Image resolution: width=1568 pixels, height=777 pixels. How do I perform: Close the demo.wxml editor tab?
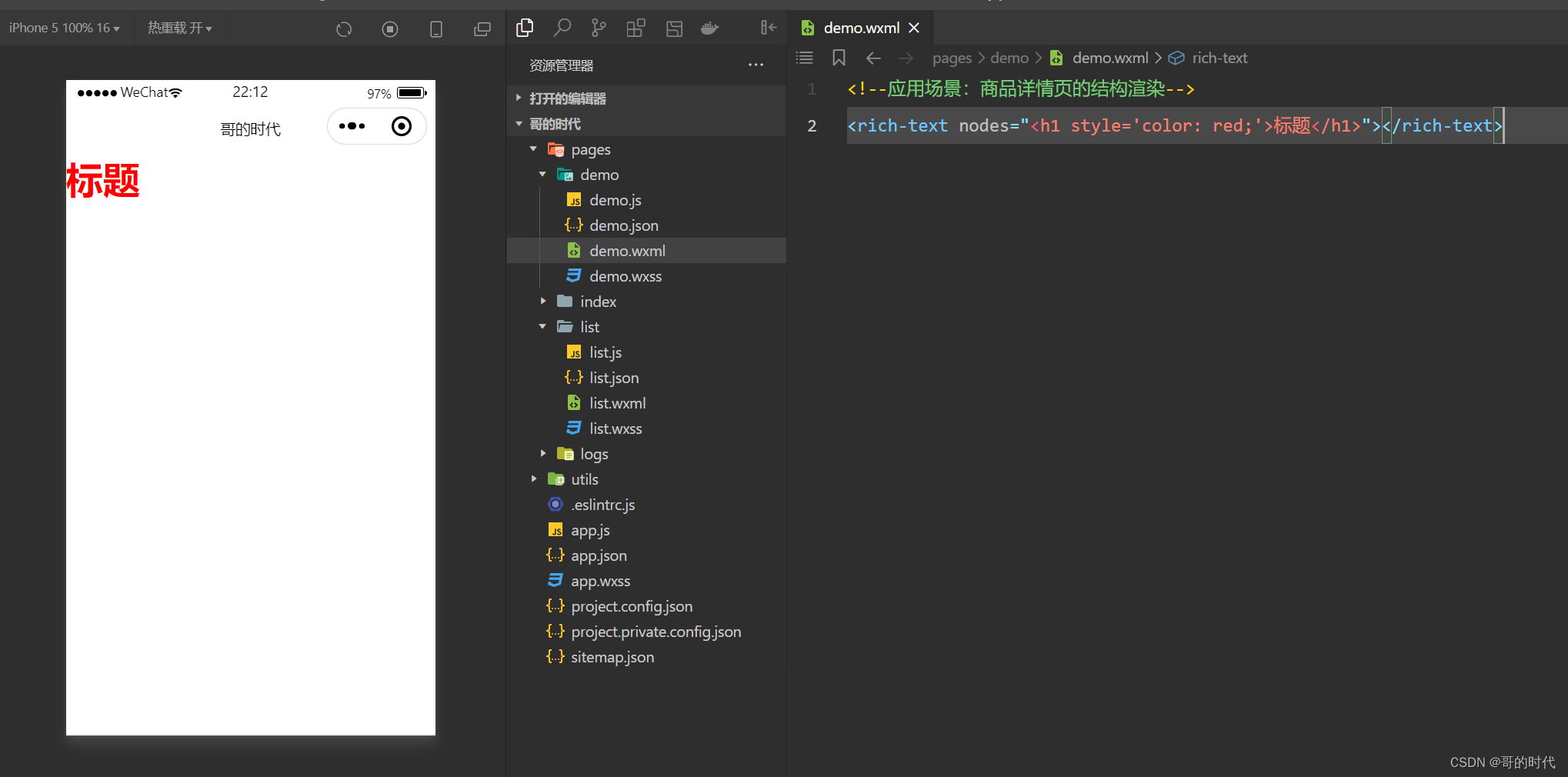tap(914, 28)
